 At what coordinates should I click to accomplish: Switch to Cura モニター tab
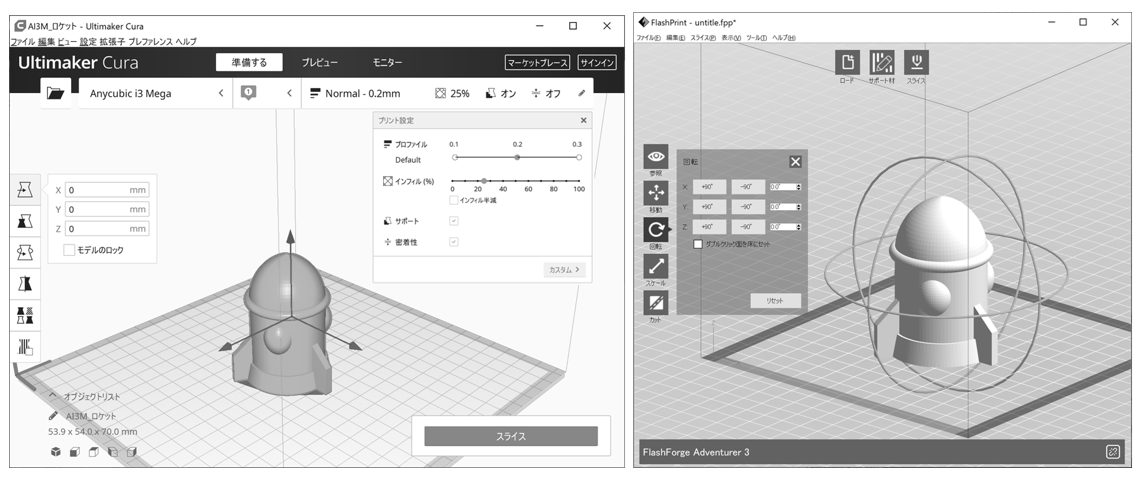(x=387, y=63)
